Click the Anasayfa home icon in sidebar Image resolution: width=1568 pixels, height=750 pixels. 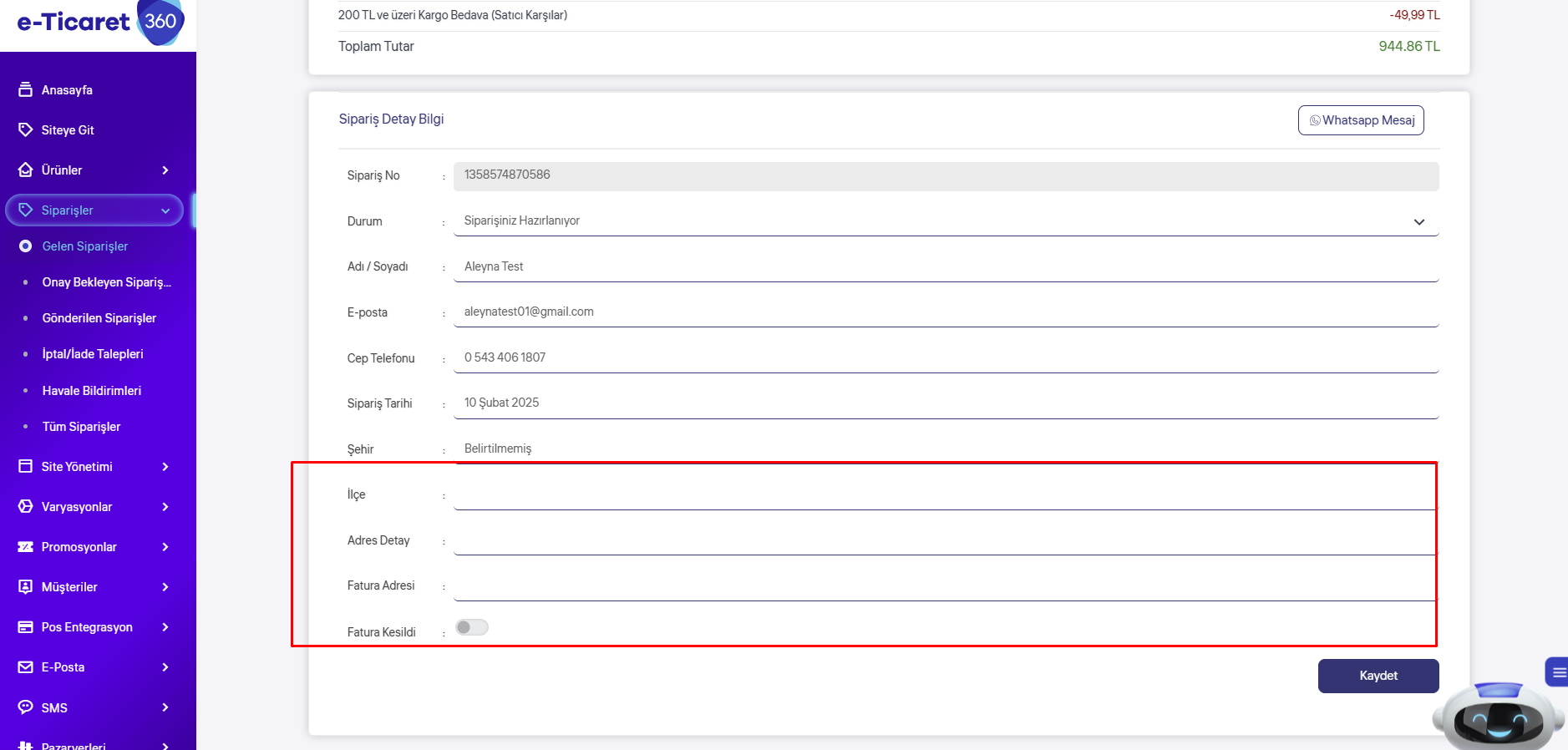click(25, 89)
